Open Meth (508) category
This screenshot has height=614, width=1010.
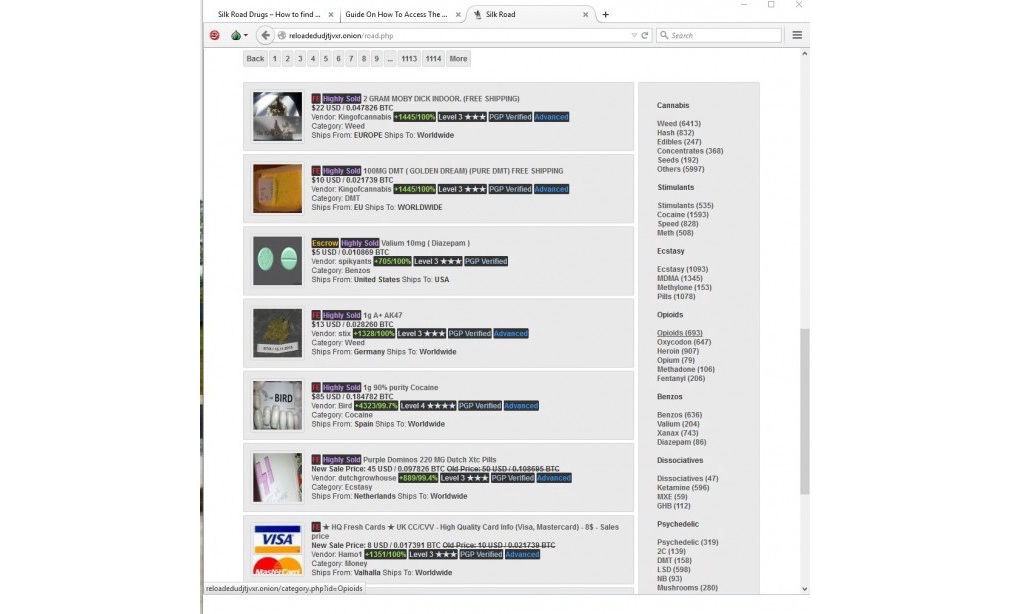(x=675, y=233)
